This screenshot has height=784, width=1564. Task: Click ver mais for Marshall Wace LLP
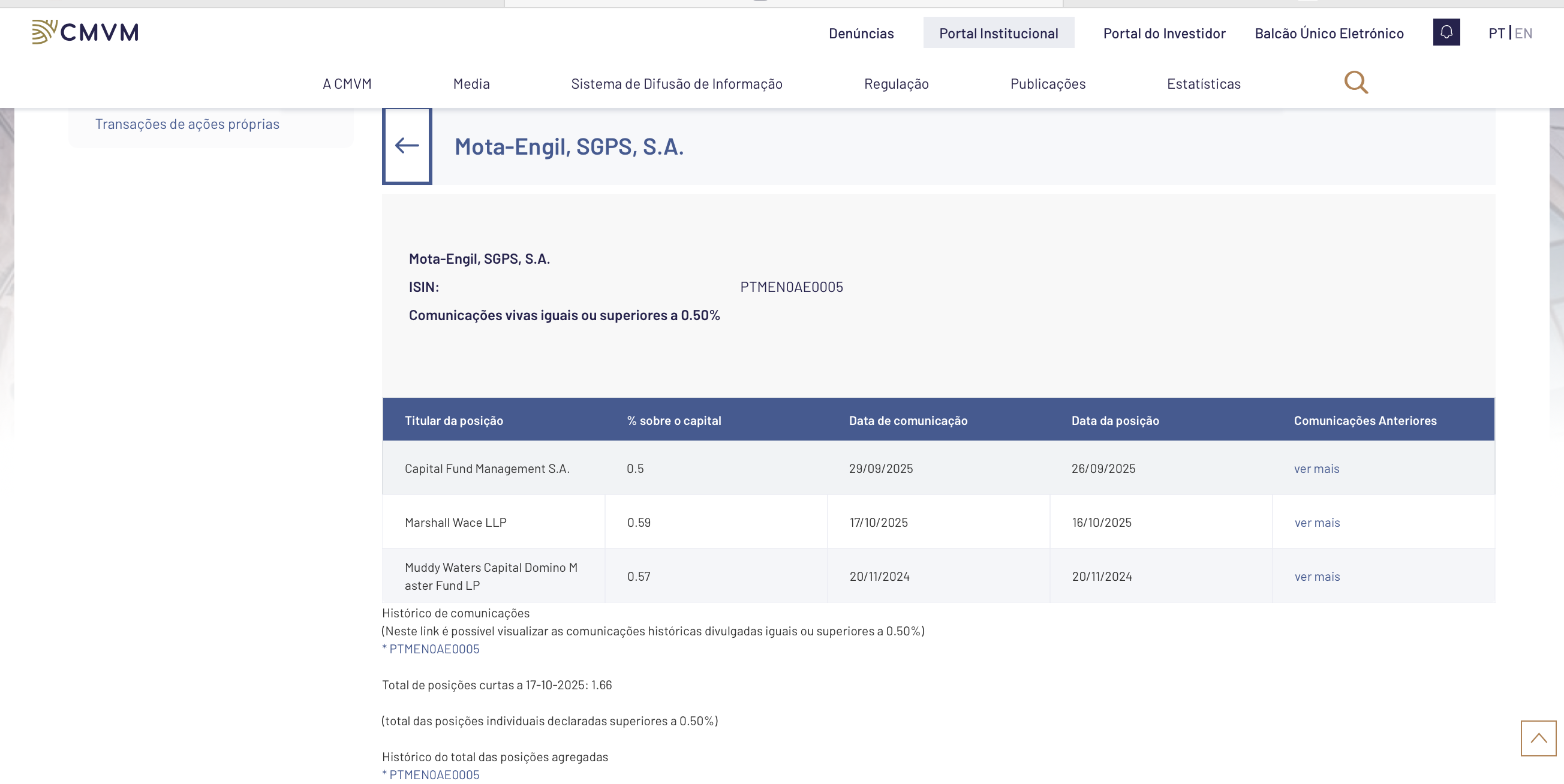(1317, 523)
